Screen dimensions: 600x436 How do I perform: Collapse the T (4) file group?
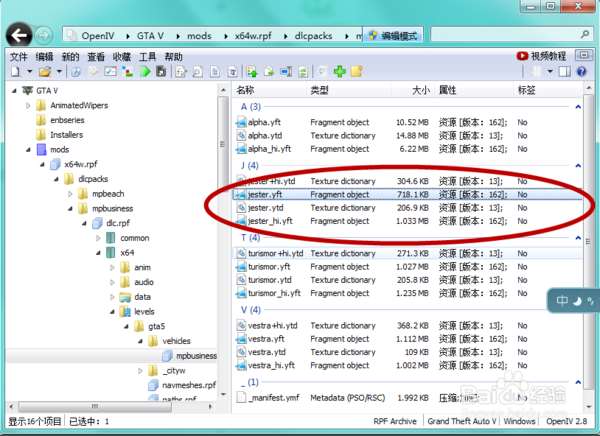click(578, 238)
